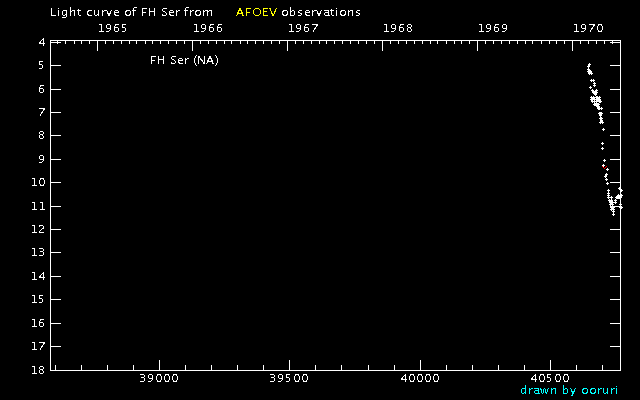Click magnitude 11 axis label
Screen dimensions: 640x400
tap(38, 206)
